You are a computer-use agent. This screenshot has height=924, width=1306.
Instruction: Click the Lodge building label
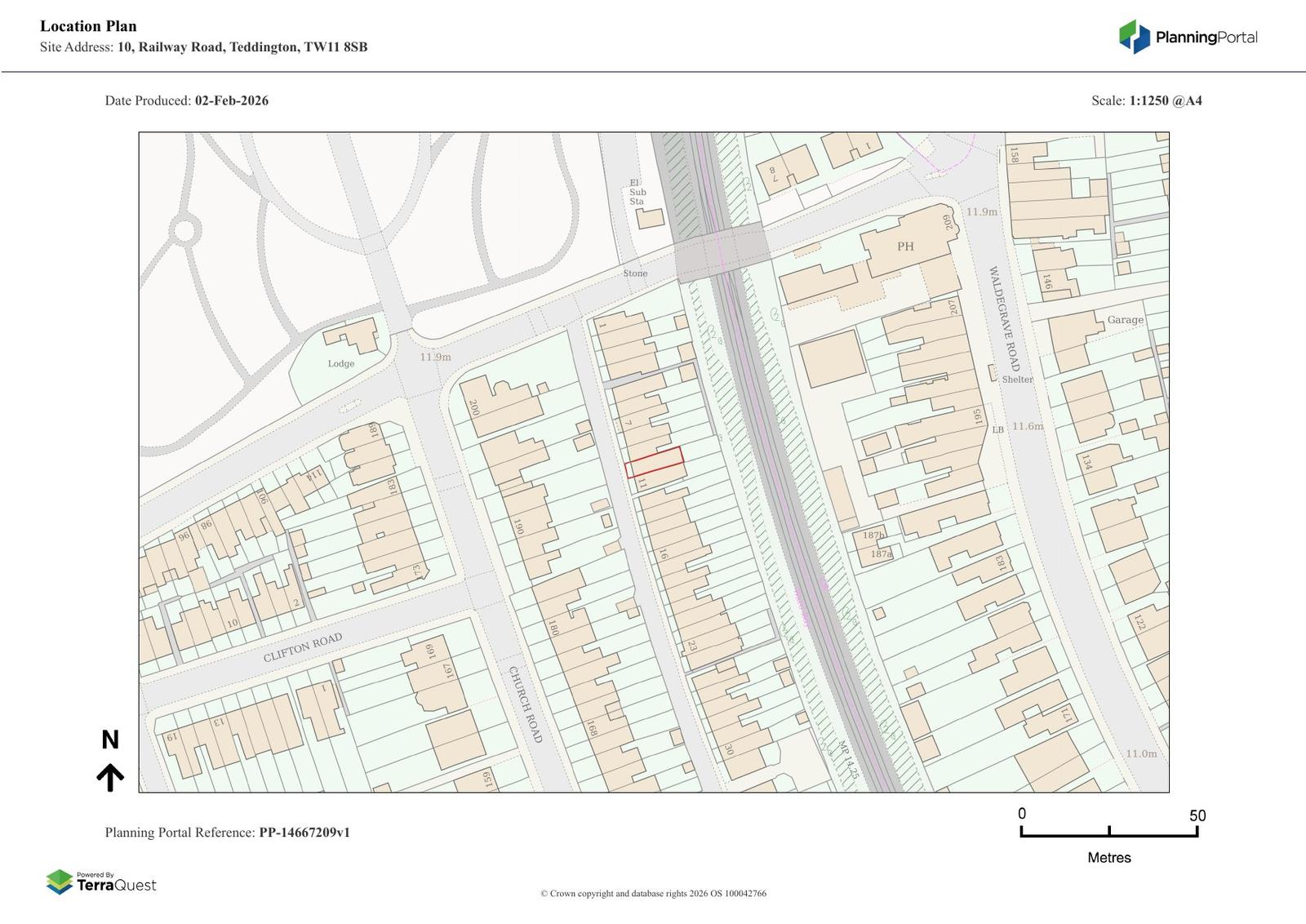click(x=341, y=364)
